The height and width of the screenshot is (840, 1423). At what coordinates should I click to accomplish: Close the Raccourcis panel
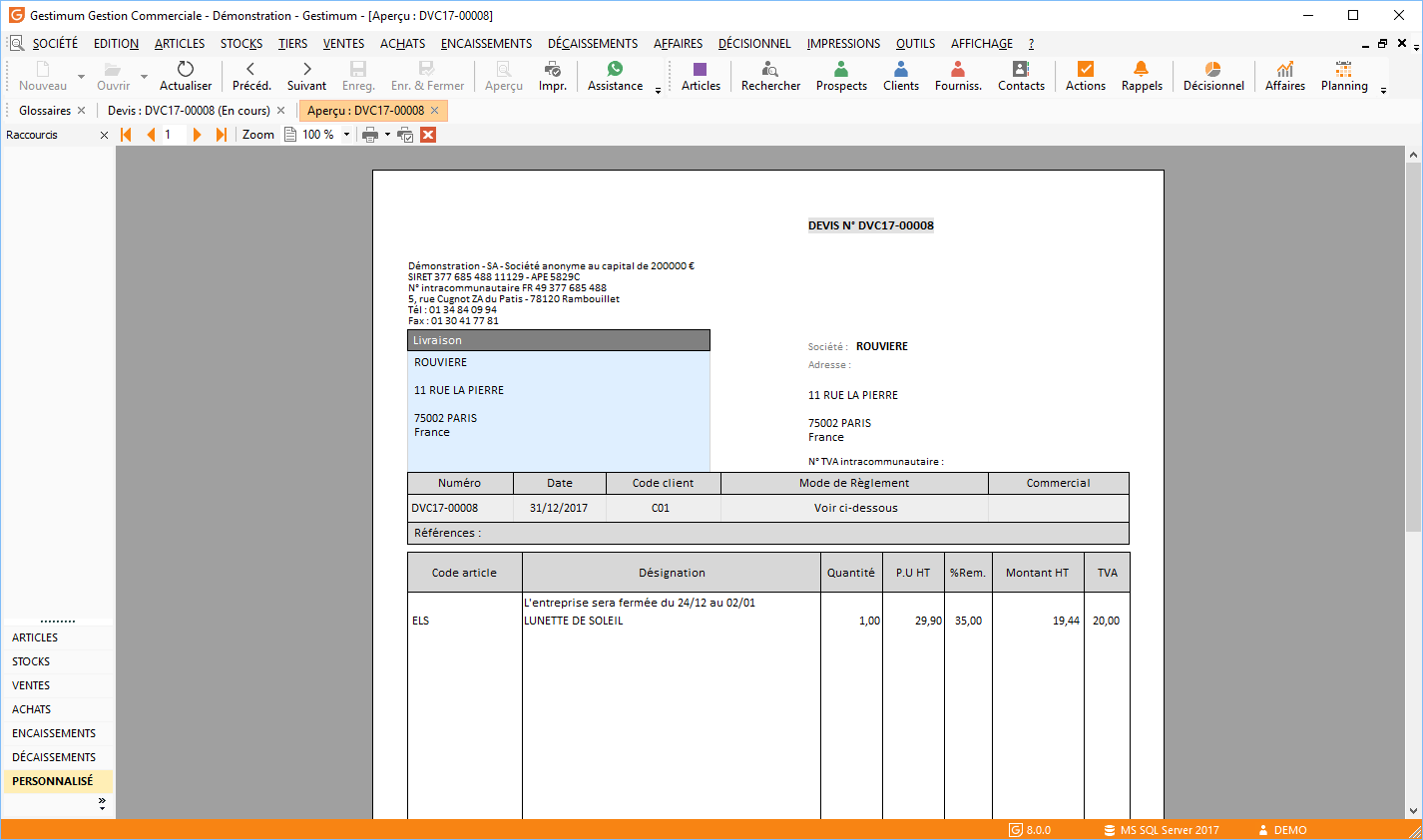pyautogui.click(x=104, y=135)
